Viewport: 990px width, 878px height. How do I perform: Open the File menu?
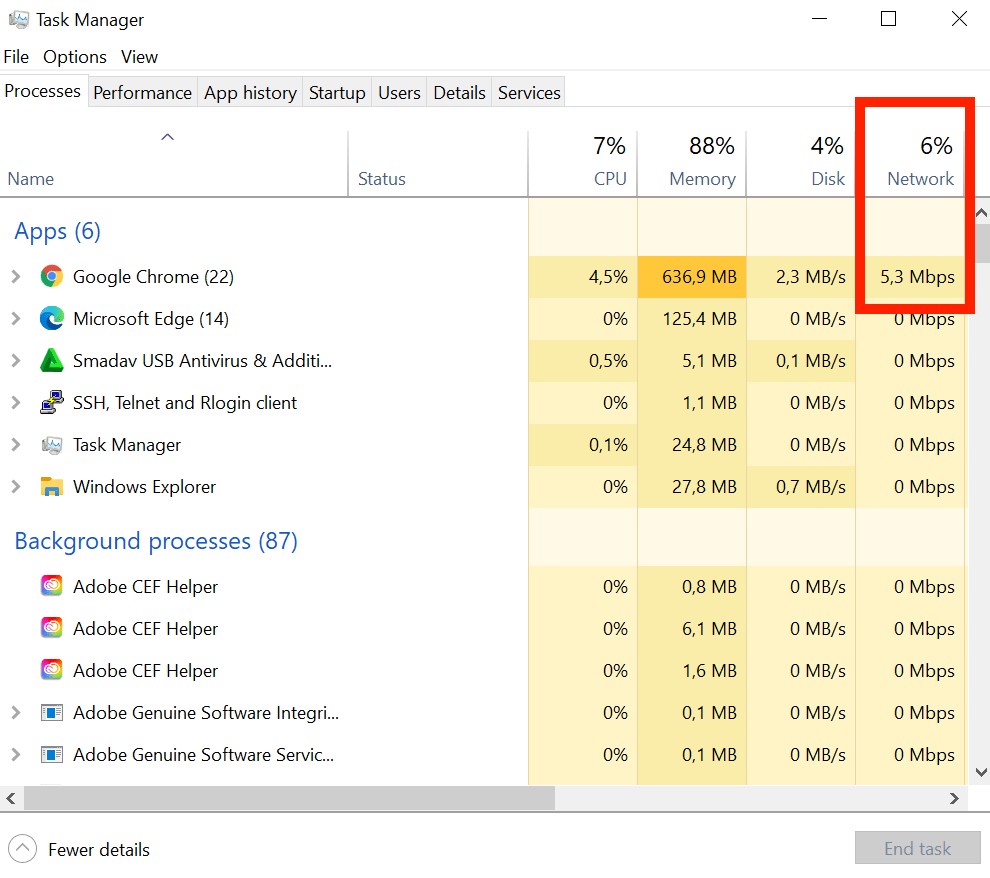pyautogui.click(x=16, y=57)
